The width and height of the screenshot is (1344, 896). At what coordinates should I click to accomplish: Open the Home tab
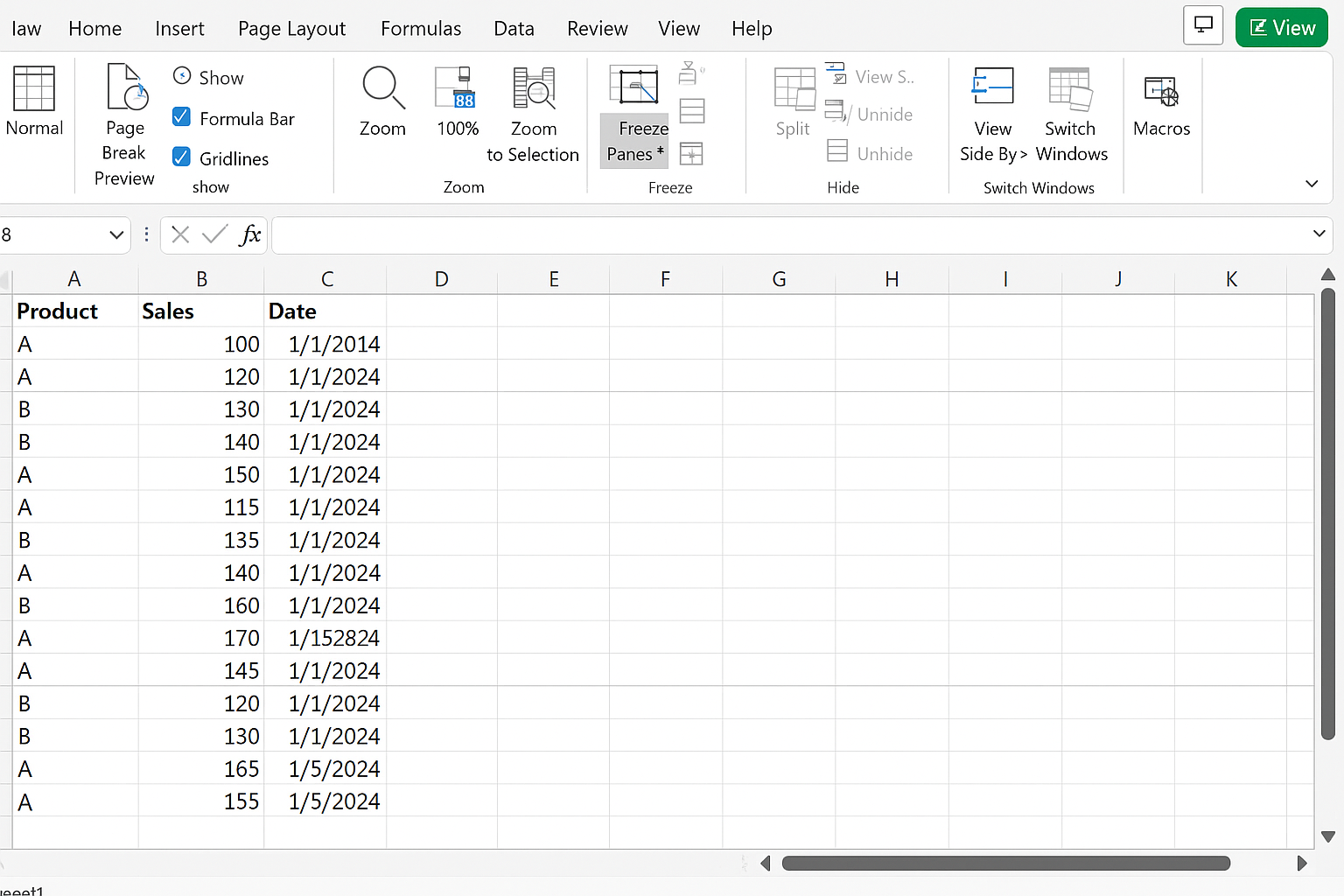coord(95,29)
